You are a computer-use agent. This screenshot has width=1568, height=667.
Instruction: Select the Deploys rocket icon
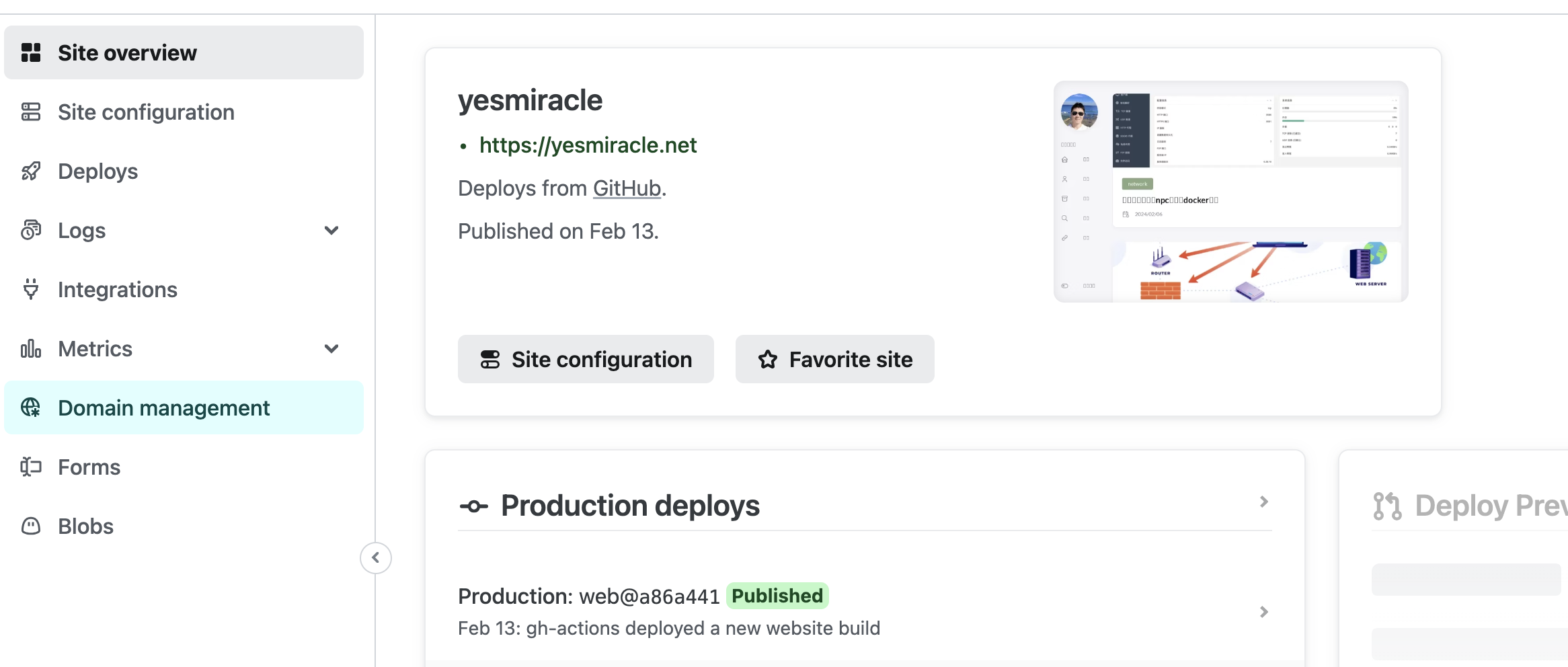[x=31, y=171]
